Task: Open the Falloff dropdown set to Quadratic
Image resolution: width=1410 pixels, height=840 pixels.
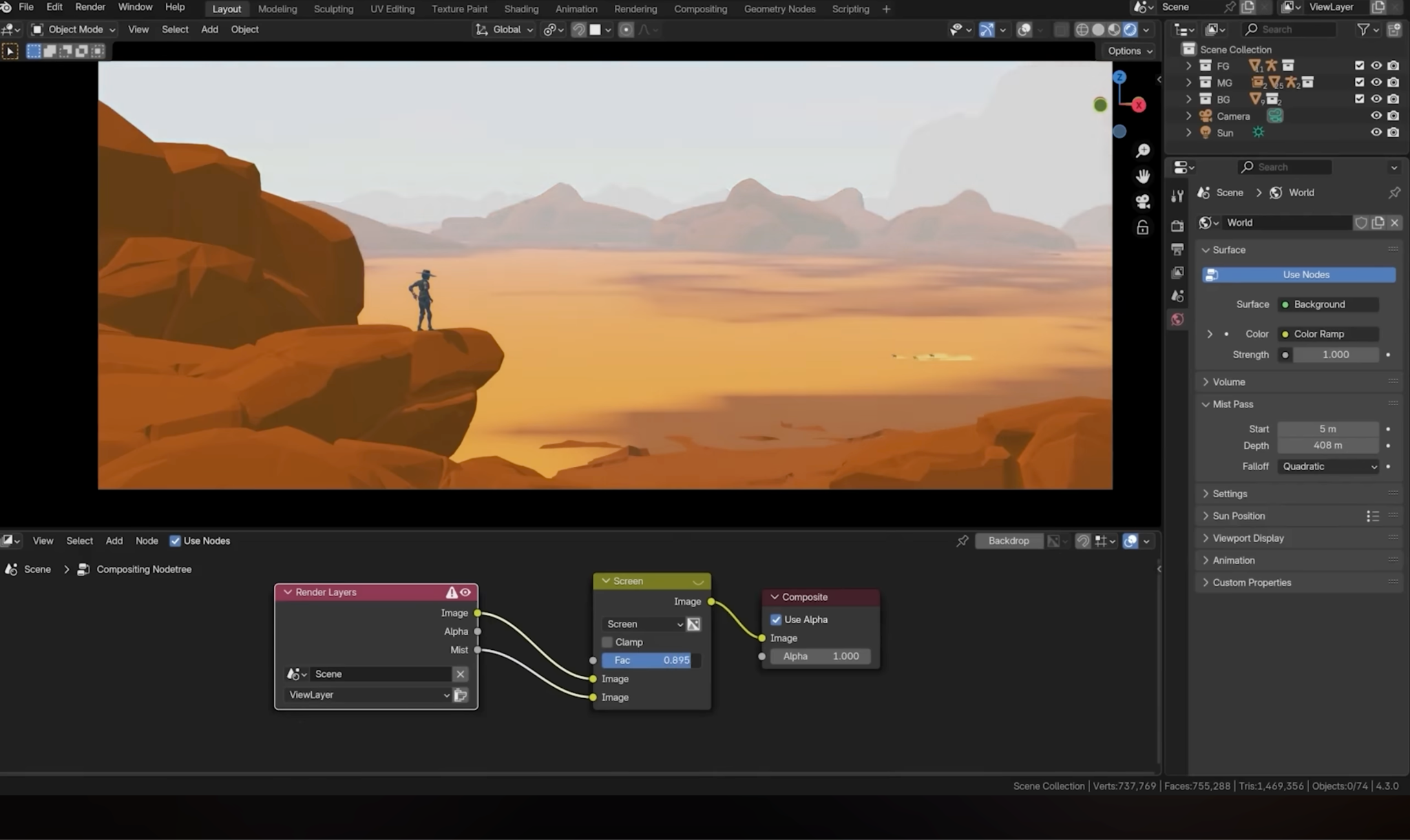Action: pyautogui.click(x=1326, y=466)
